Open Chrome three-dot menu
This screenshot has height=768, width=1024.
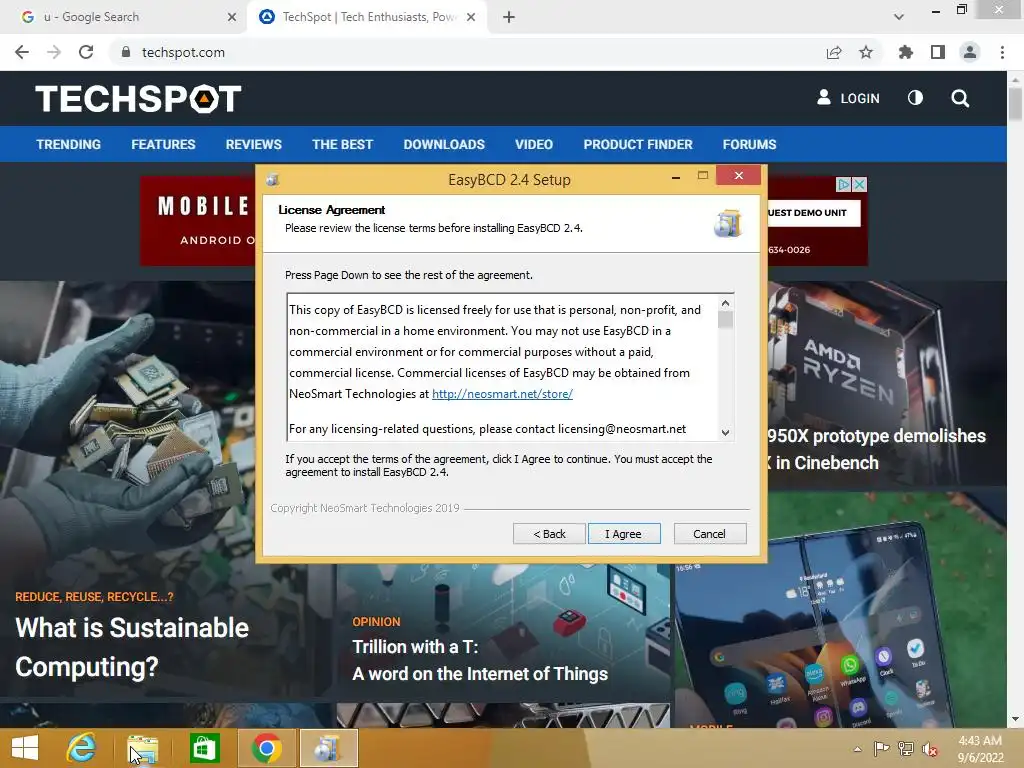tap(1002, 52)
